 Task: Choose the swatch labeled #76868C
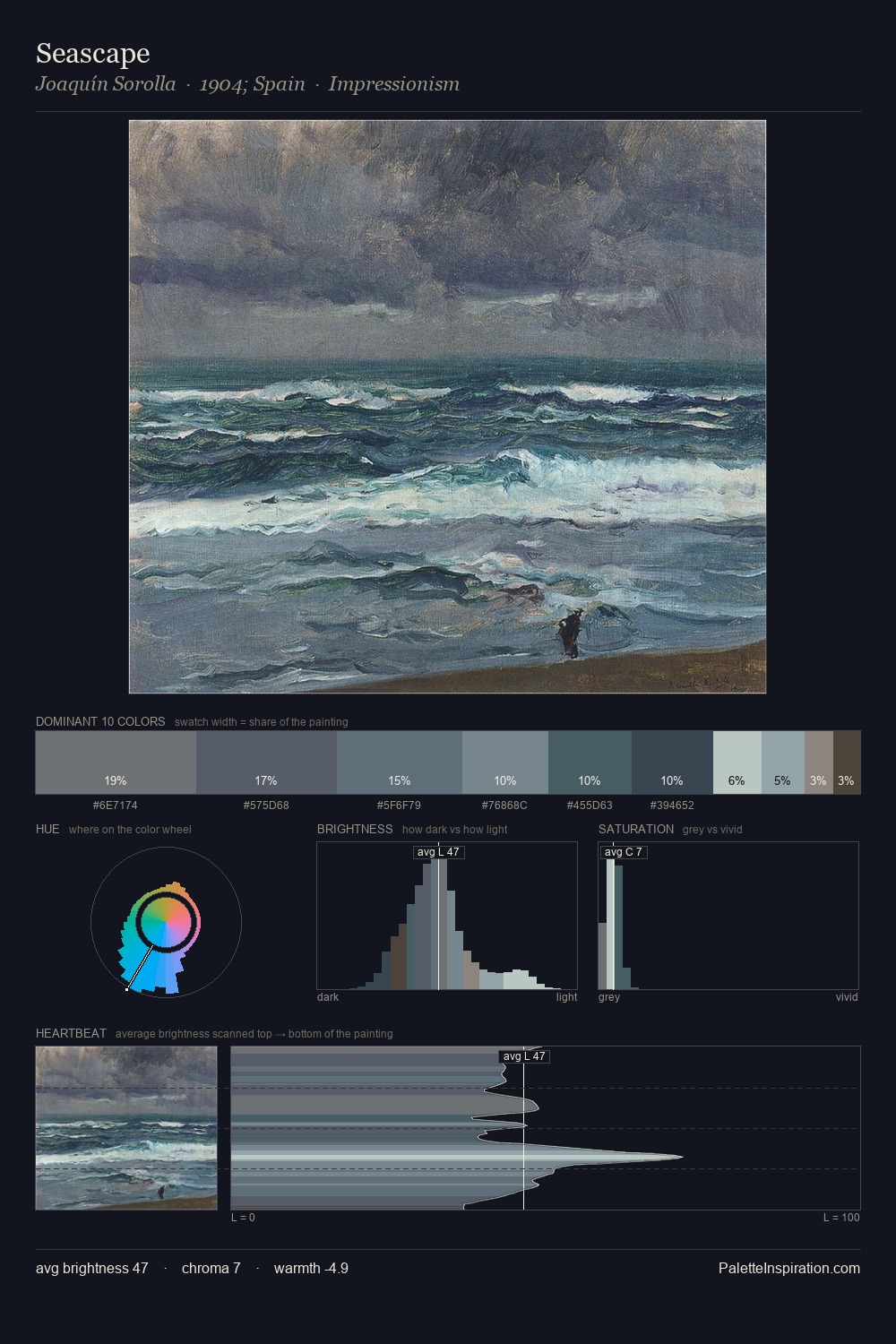[505, 762]
